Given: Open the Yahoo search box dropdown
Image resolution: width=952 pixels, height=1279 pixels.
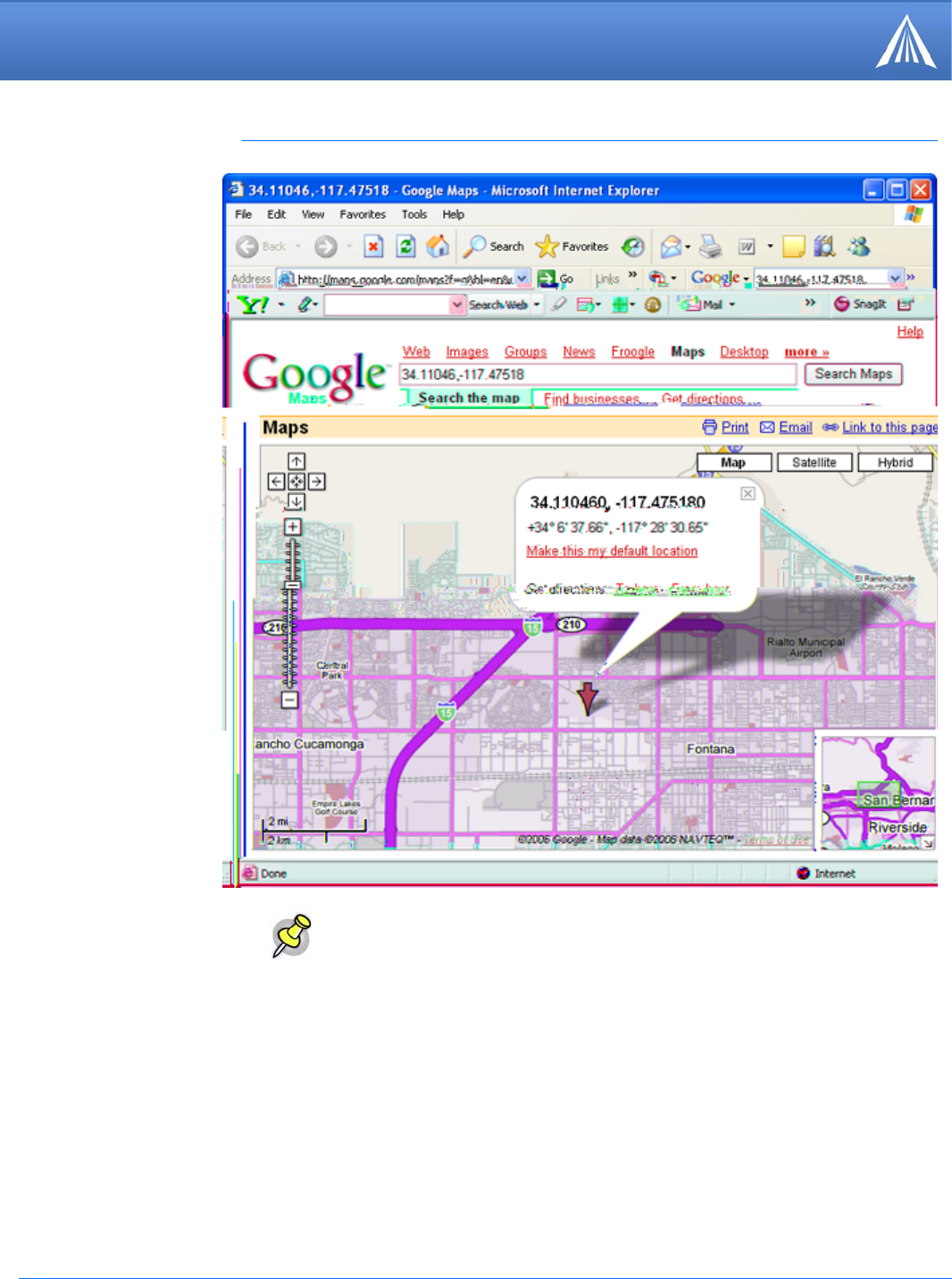Looking at the screenshot, I should (457, 305).
